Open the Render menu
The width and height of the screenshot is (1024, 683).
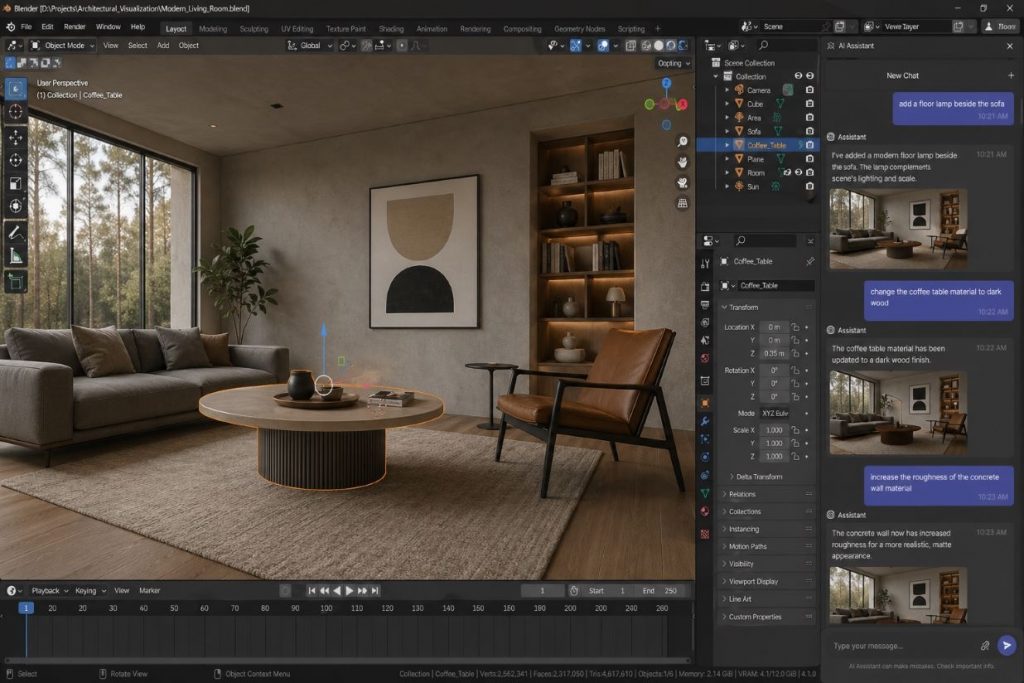[75, 26]
